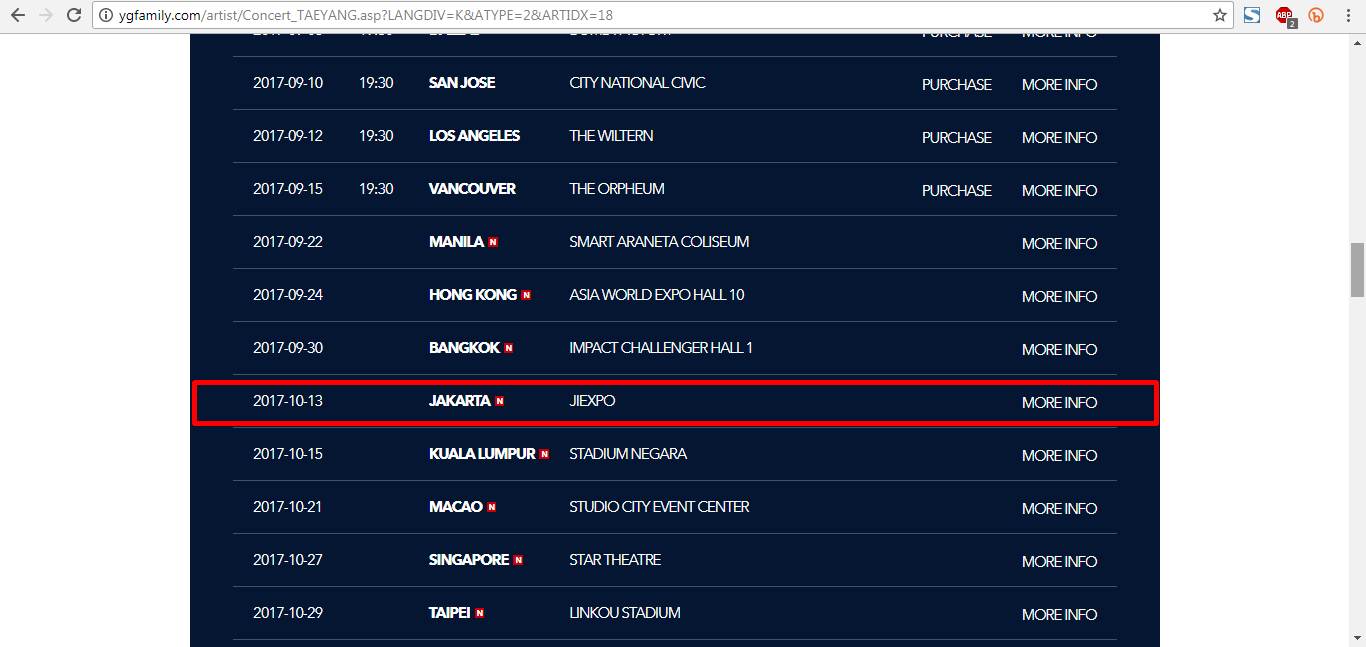Screen dimensions: 1366x647
Task: Click the page's vertical scrollbar thumb
Action: [x=1357, y=270]
